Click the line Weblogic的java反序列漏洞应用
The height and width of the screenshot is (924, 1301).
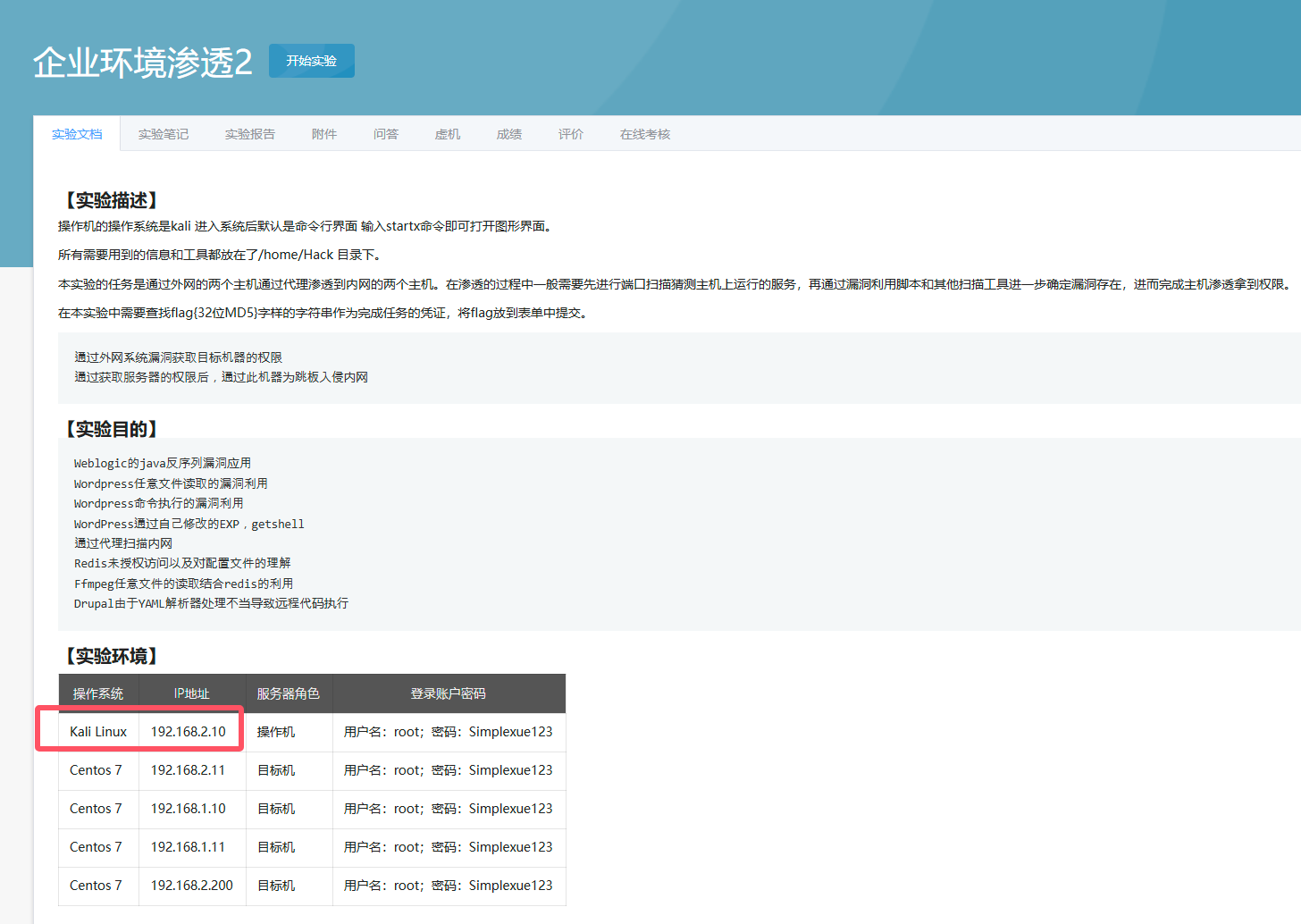[x=163, y=463]
